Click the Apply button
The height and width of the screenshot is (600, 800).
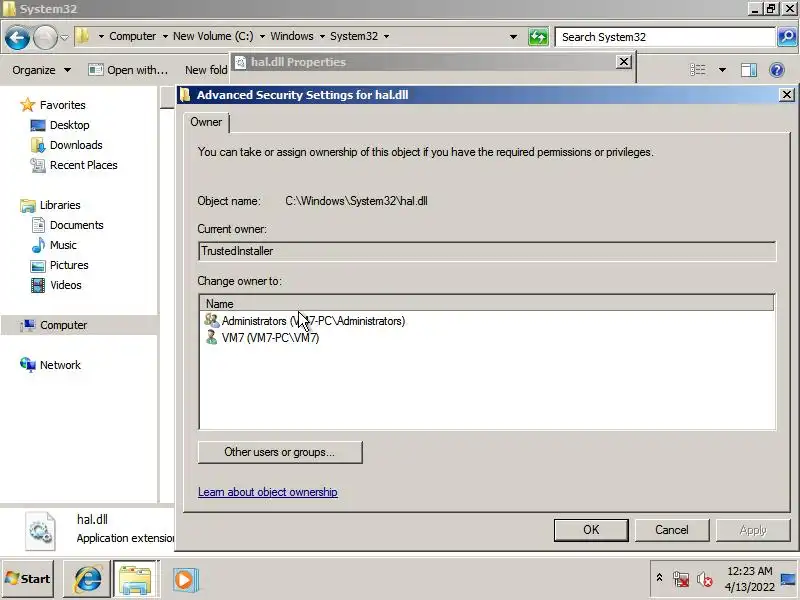click(x=753, y=530)
